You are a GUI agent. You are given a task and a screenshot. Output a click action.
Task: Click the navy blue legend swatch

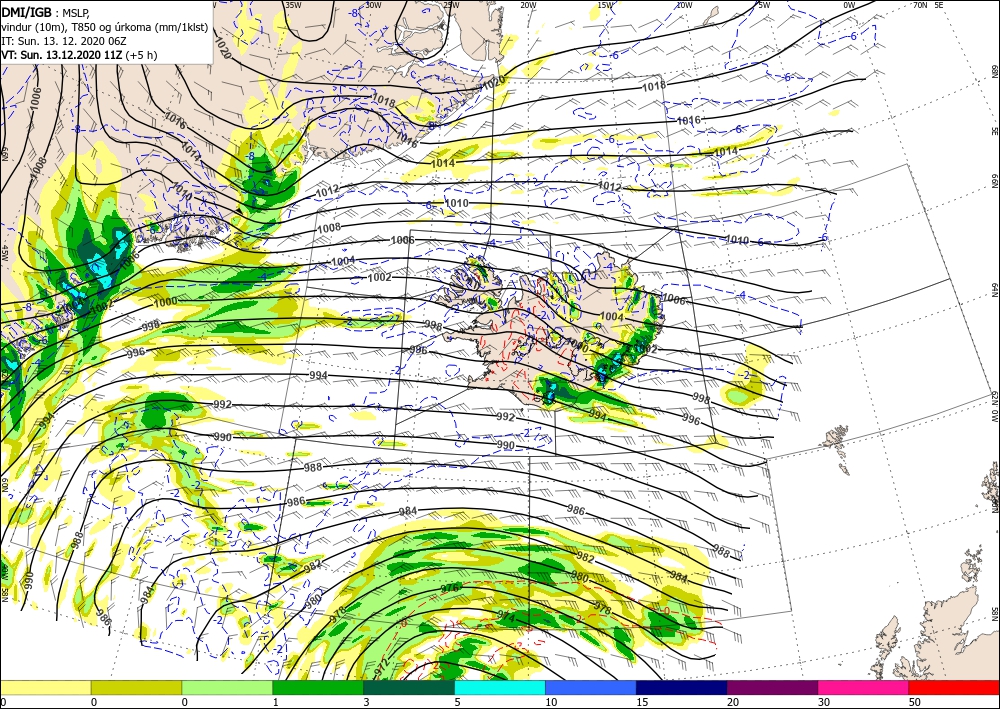(682, 687)
